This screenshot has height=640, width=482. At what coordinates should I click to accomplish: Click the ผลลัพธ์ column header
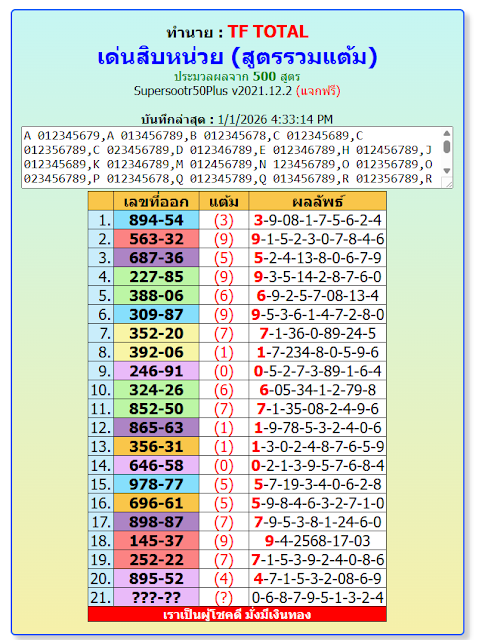(x=318, y=202)
